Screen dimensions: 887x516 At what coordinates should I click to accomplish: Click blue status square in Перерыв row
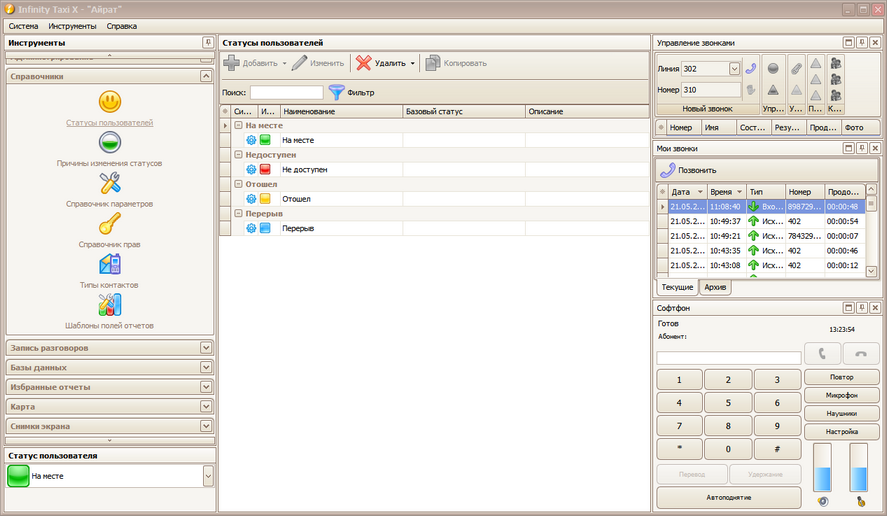click(265, 228)
